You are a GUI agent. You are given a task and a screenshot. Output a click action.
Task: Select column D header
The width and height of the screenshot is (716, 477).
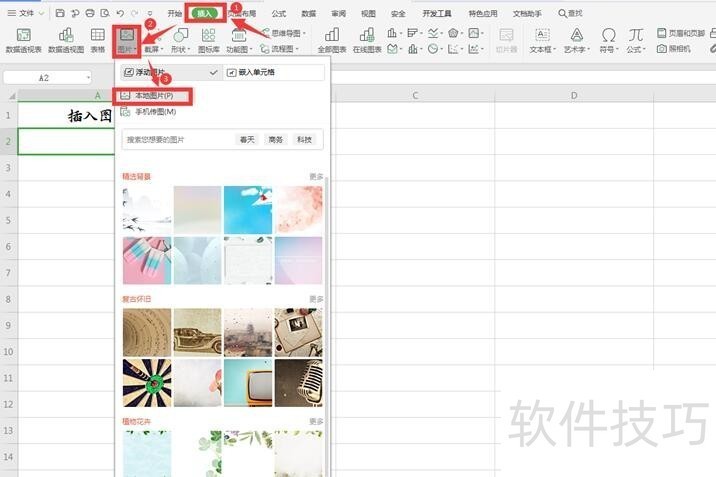[574, 95]
